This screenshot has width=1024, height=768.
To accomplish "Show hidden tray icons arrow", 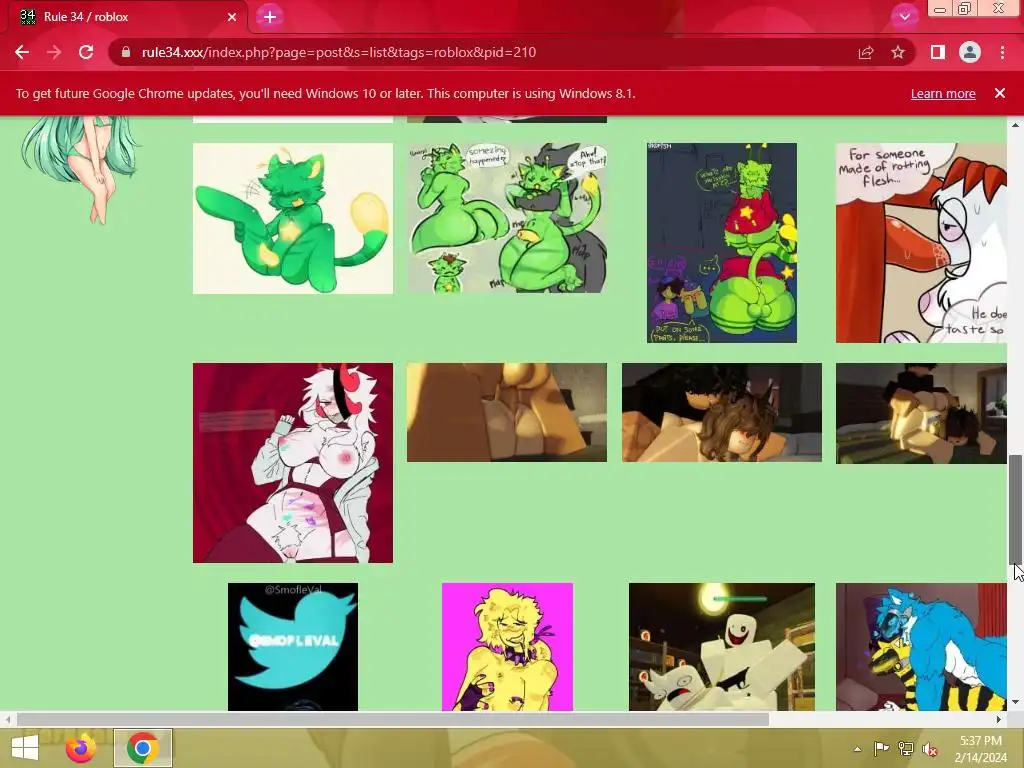I will coord(857,749).
